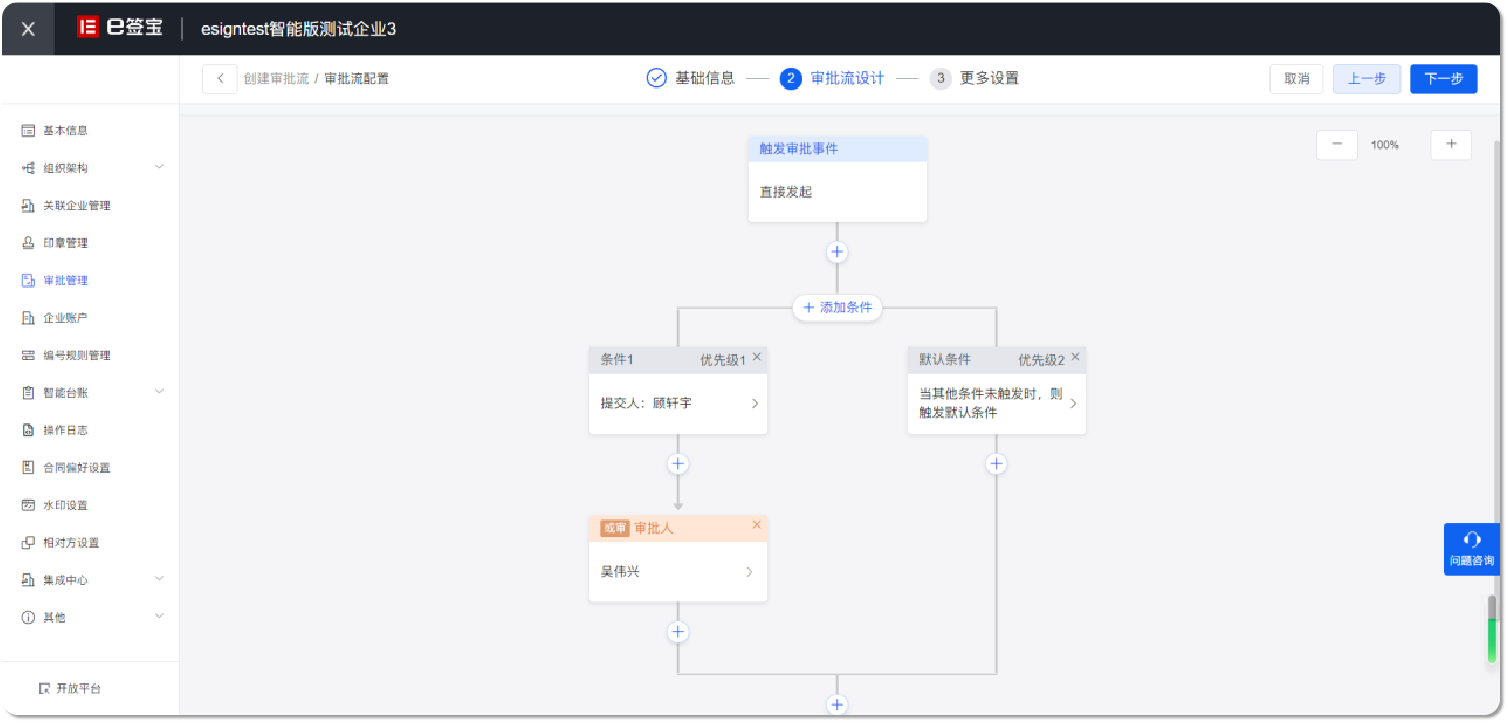Click the 其他 sidebar icon
Image resolution: width=1508 pixels, height=723 pixels.
[x=28, y=618]
